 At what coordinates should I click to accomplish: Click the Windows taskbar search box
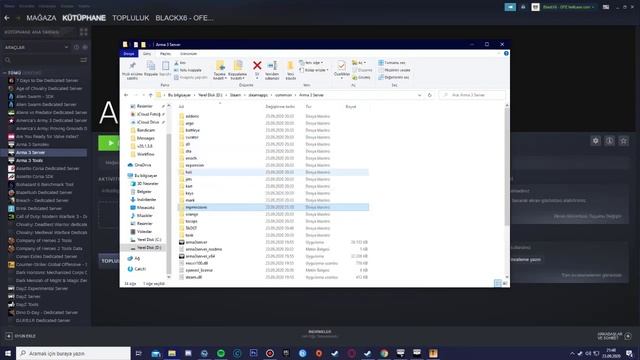(73, 353)
